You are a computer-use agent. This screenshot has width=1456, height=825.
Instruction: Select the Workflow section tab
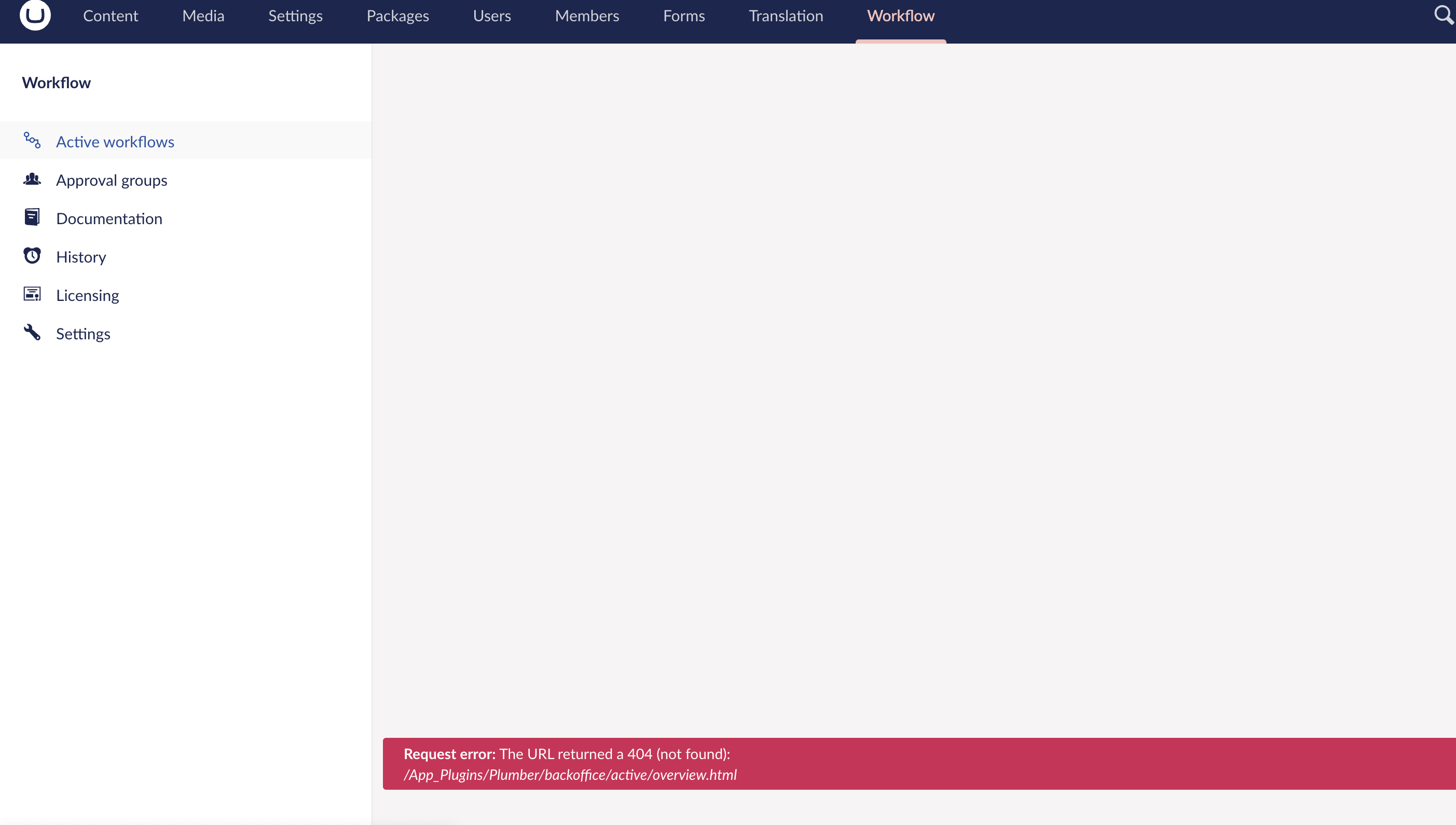pyautogui.click(x=900, y=16)
